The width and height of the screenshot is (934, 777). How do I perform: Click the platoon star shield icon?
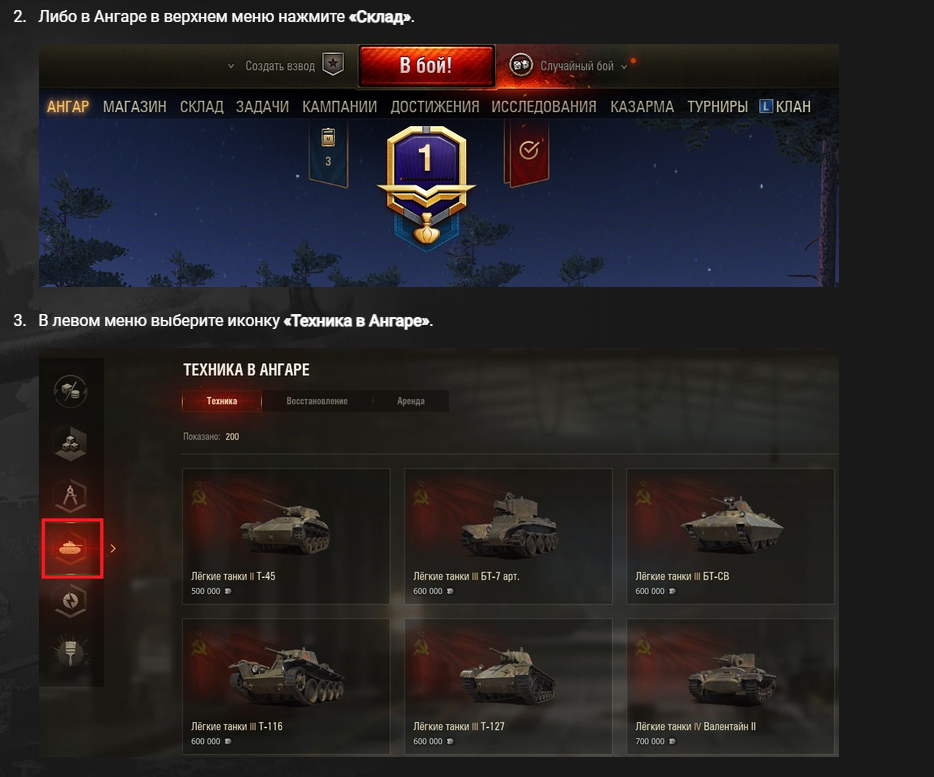(333, 64)
